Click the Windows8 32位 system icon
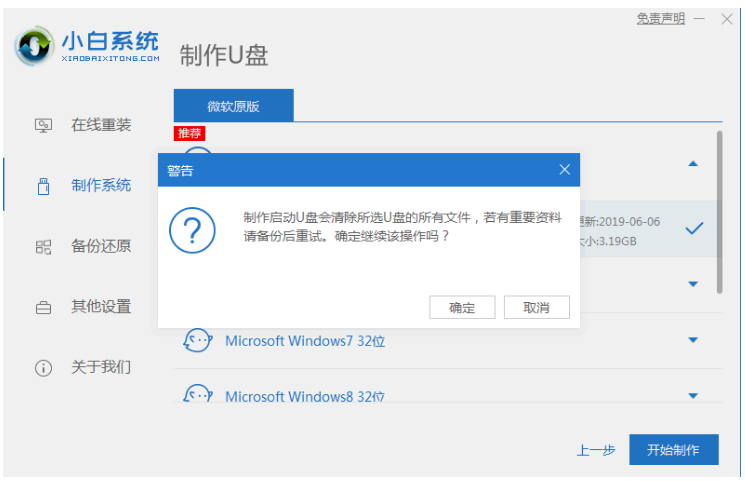The width and height of the screenshot is (745, 481). click(x=197, y=396)
